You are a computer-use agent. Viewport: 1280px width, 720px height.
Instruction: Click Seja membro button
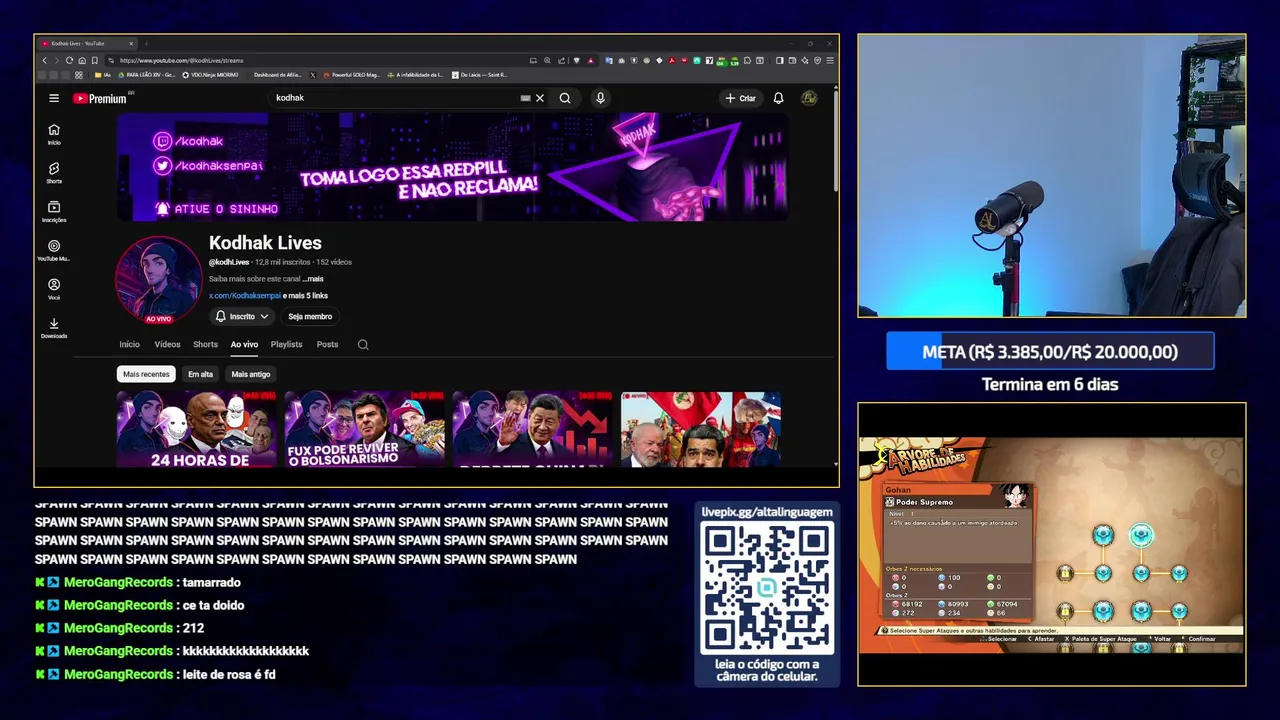(x=310, y=316)
